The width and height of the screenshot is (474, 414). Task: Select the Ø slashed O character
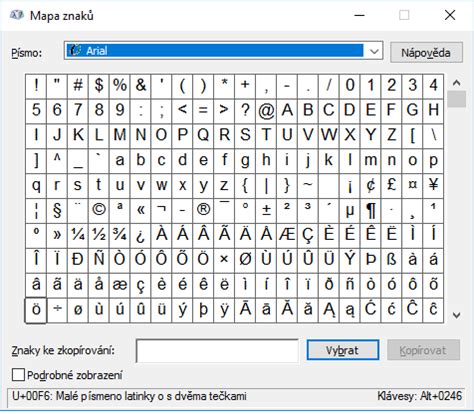[x=245, y=260]
